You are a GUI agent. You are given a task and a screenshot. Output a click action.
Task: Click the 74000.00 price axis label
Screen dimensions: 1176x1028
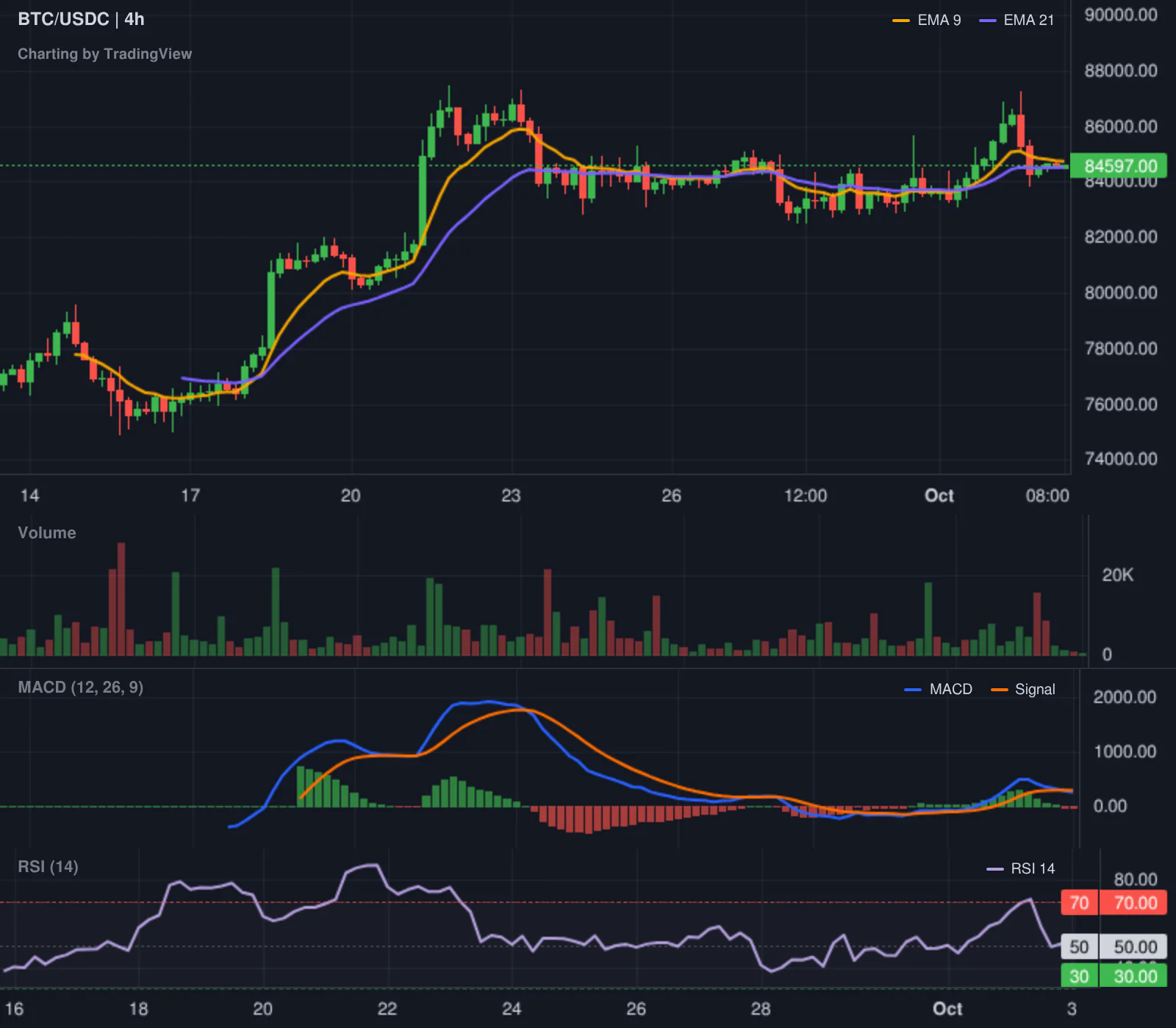point(1121,459)
